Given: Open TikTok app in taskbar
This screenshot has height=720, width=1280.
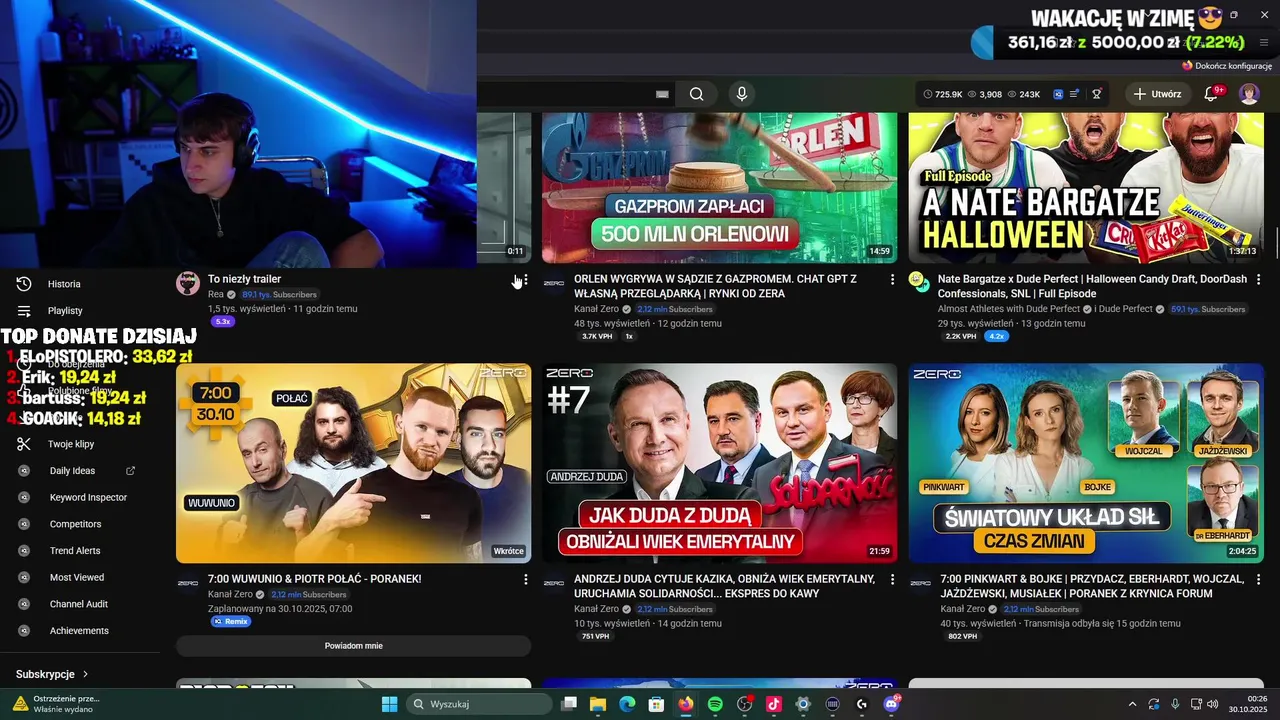Looking at the screenshot, I should (773, 704).
